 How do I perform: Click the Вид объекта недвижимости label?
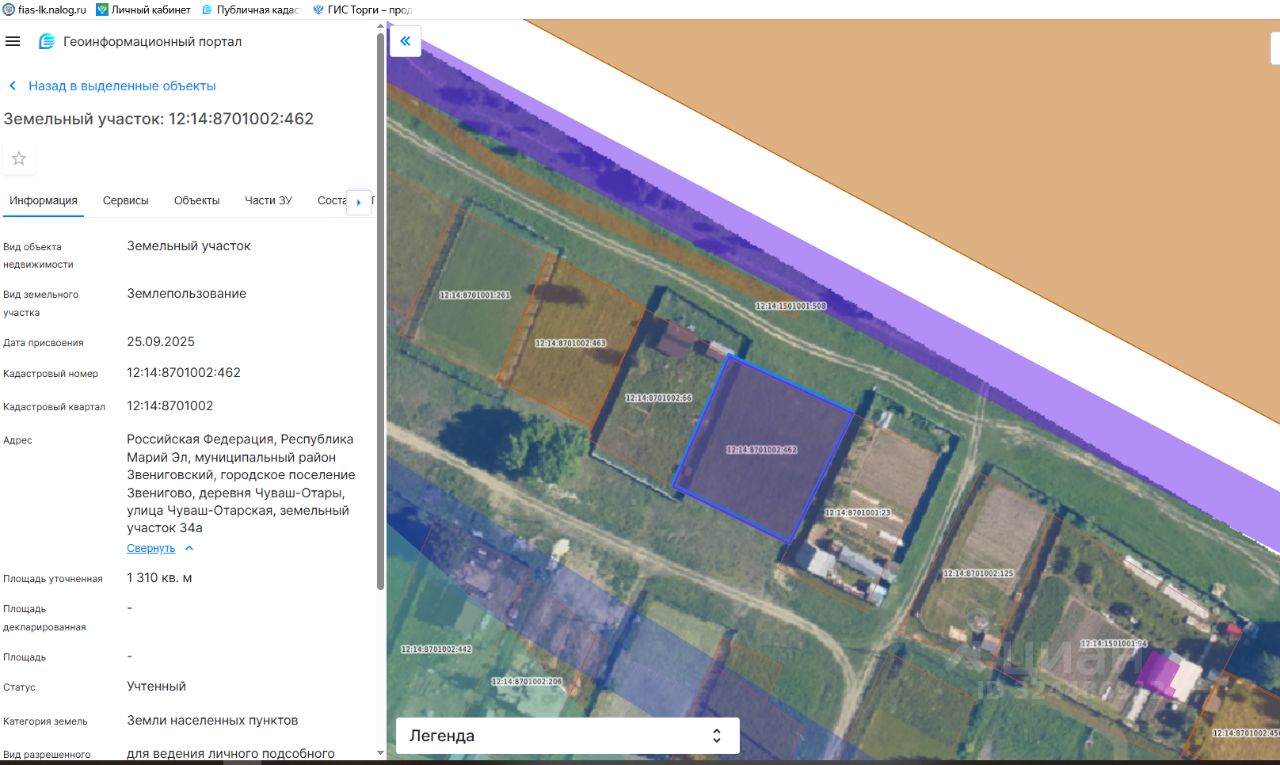[x=38, y=256]
